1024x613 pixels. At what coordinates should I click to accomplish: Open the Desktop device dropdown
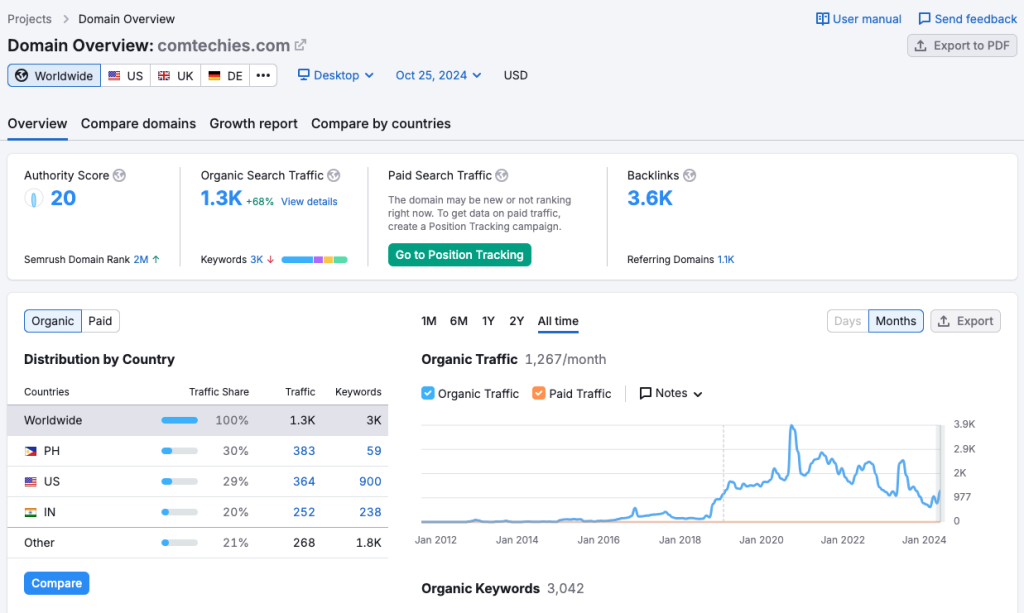pos(335,75)
